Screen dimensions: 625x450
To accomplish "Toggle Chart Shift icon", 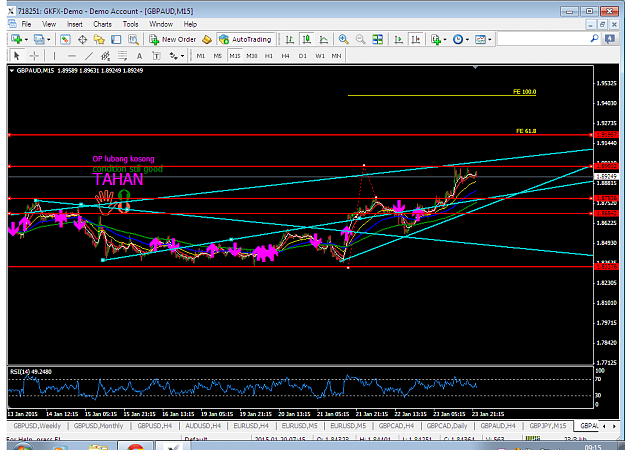I will coord(415,39).
